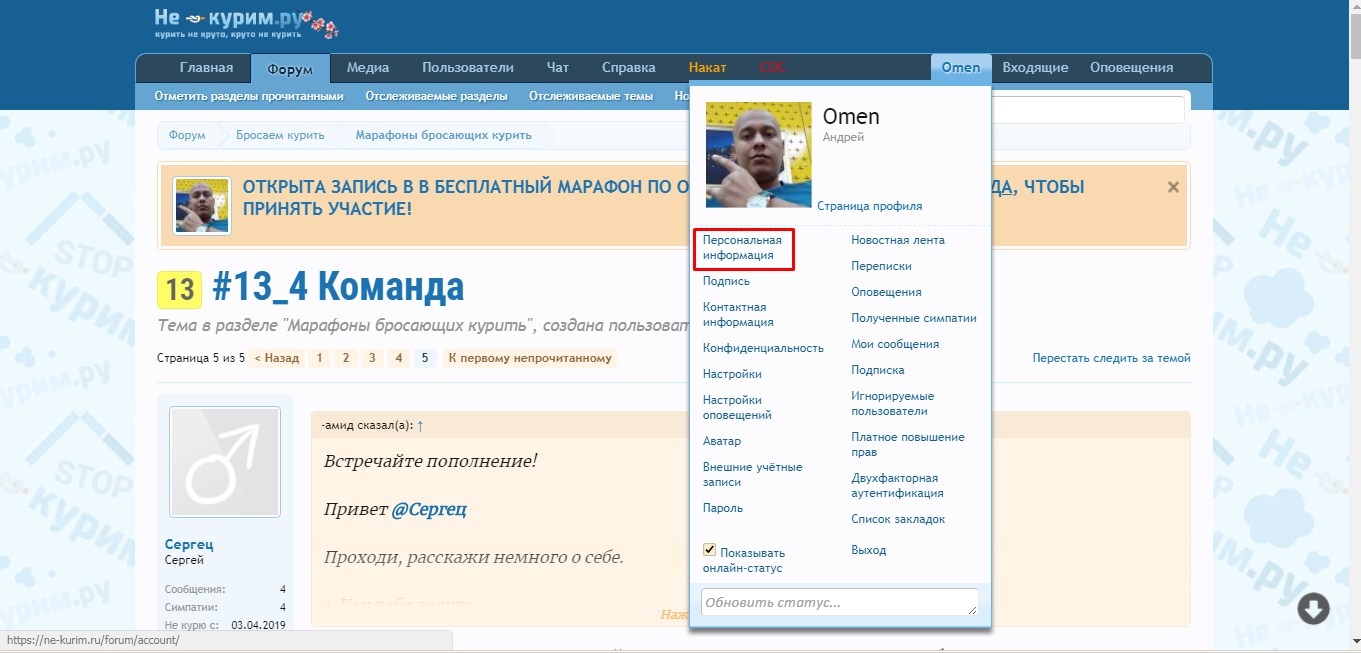Image resolution: width=1361 pixels, height=653 pixels.
Task: Open the Справка tab
Action: [629, 68]
